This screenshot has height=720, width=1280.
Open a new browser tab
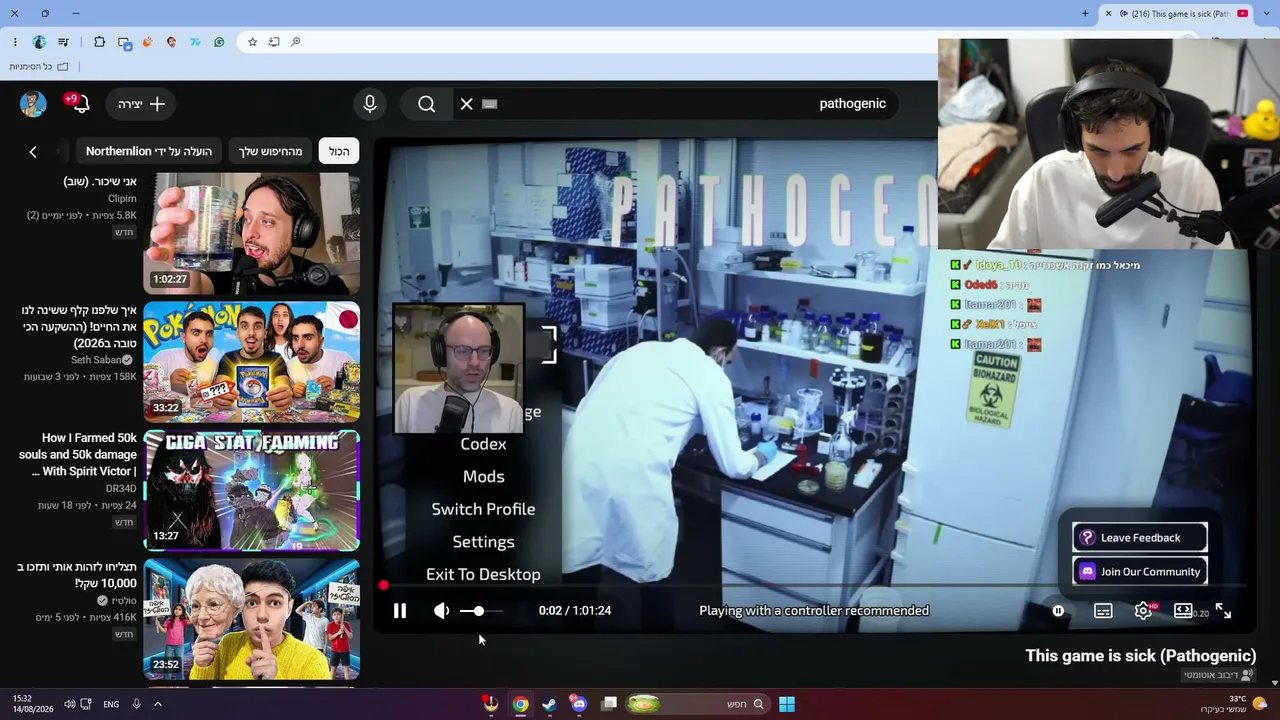1085,13
